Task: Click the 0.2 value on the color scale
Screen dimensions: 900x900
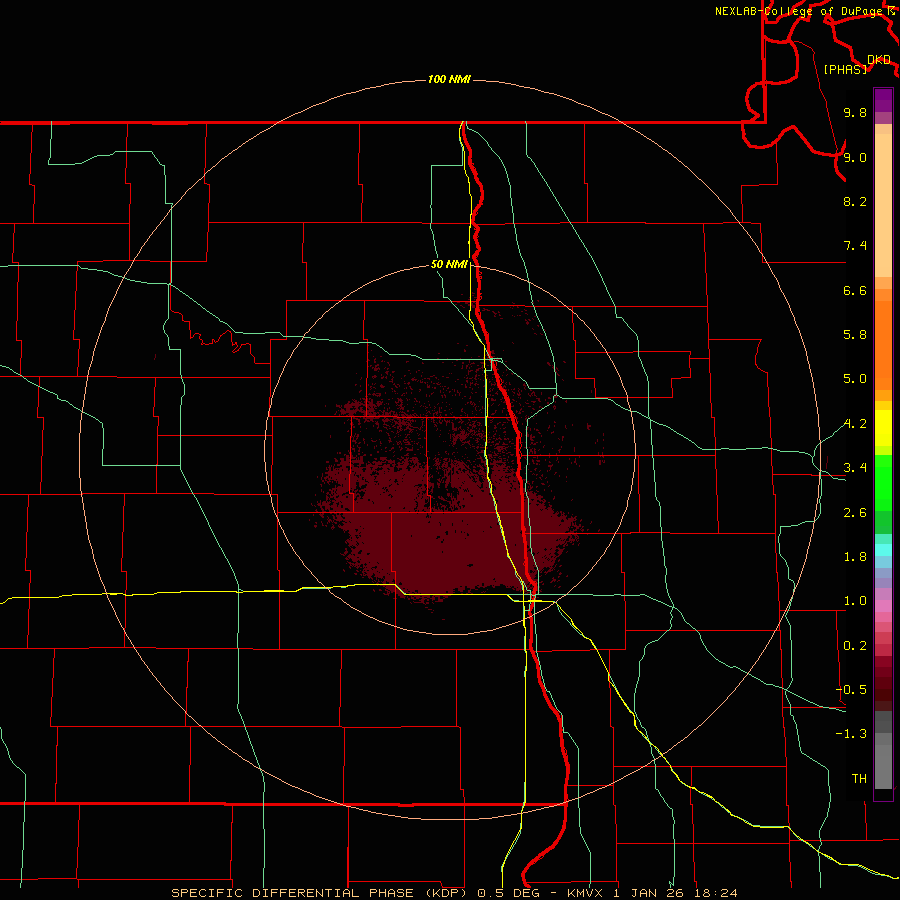Action: [x=855, y=646]
